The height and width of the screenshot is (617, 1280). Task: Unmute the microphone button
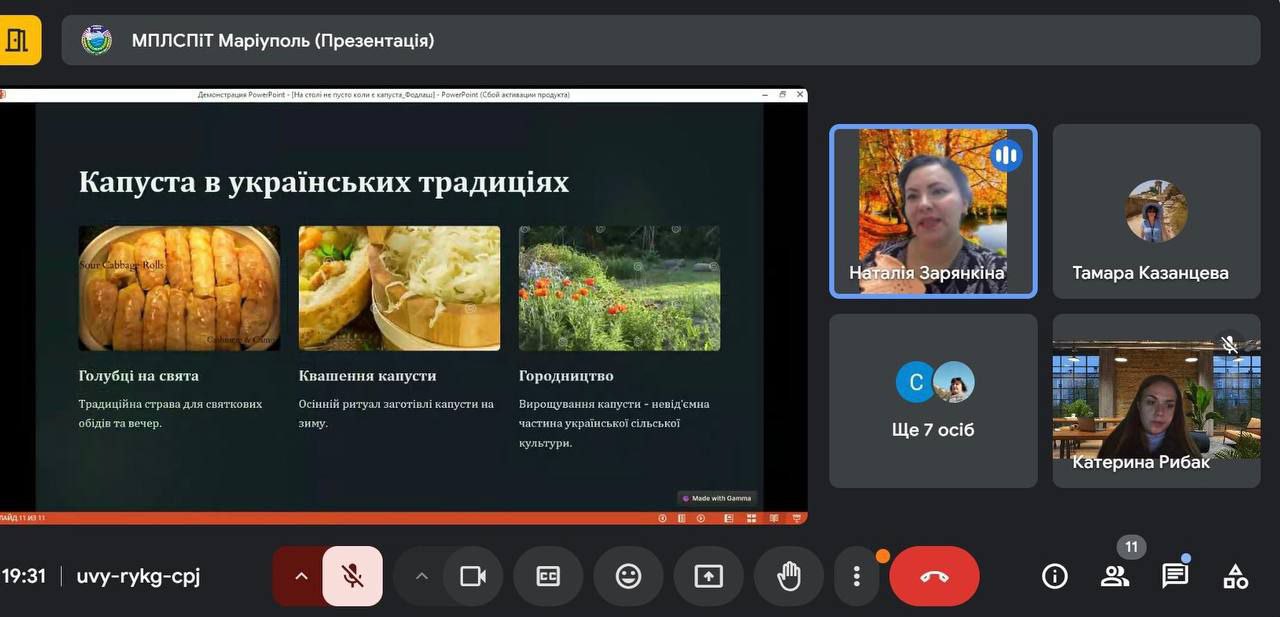[352, 576]
